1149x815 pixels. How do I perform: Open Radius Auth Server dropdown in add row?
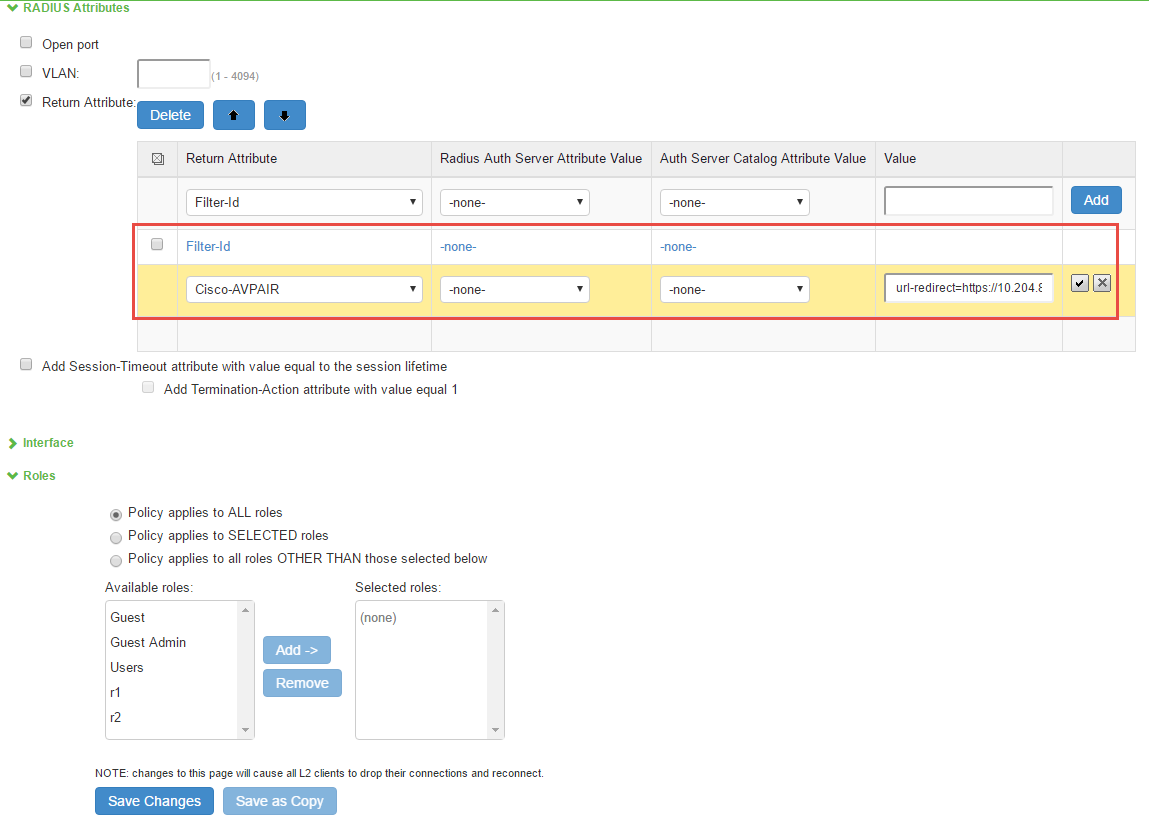pyautogui.click(x=514, y=202)
